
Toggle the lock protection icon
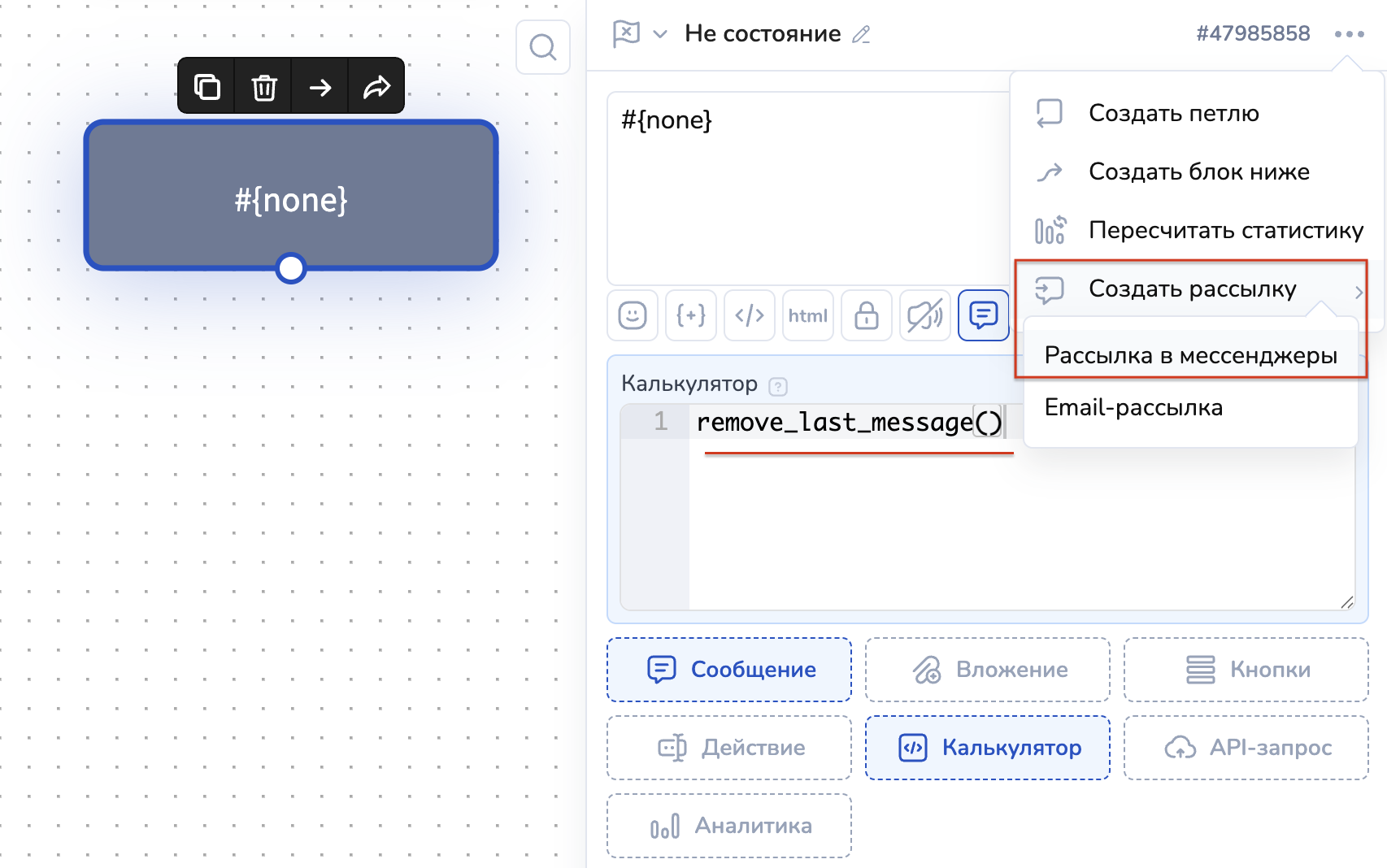866,315
